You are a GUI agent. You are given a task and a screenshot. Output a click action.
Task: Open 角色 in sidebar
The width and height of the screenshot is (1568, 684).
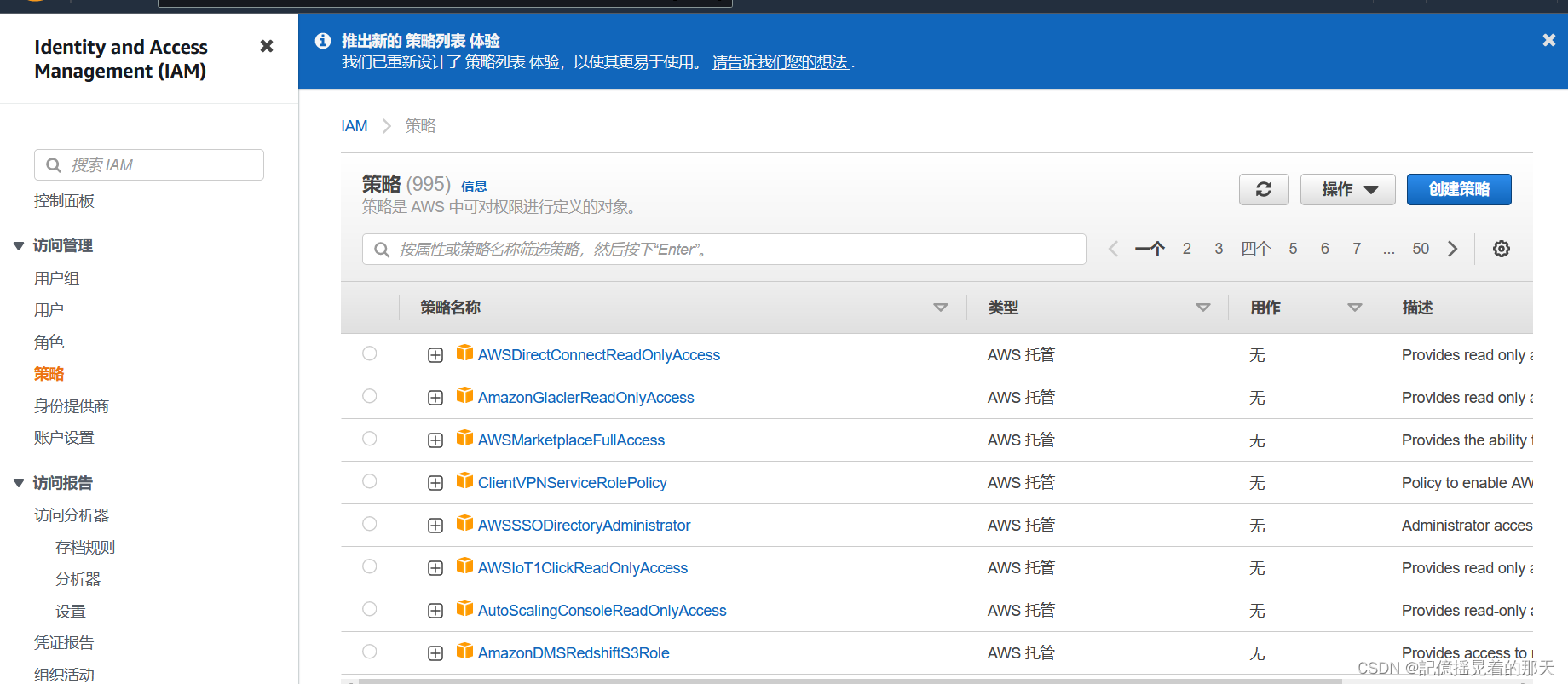49,342
